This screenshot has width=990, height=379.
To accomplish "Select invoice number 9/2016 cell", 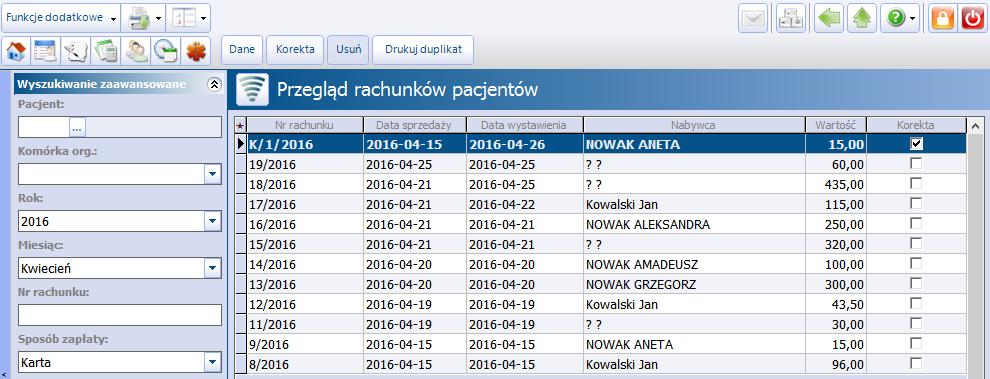I will tap(304, 345).
